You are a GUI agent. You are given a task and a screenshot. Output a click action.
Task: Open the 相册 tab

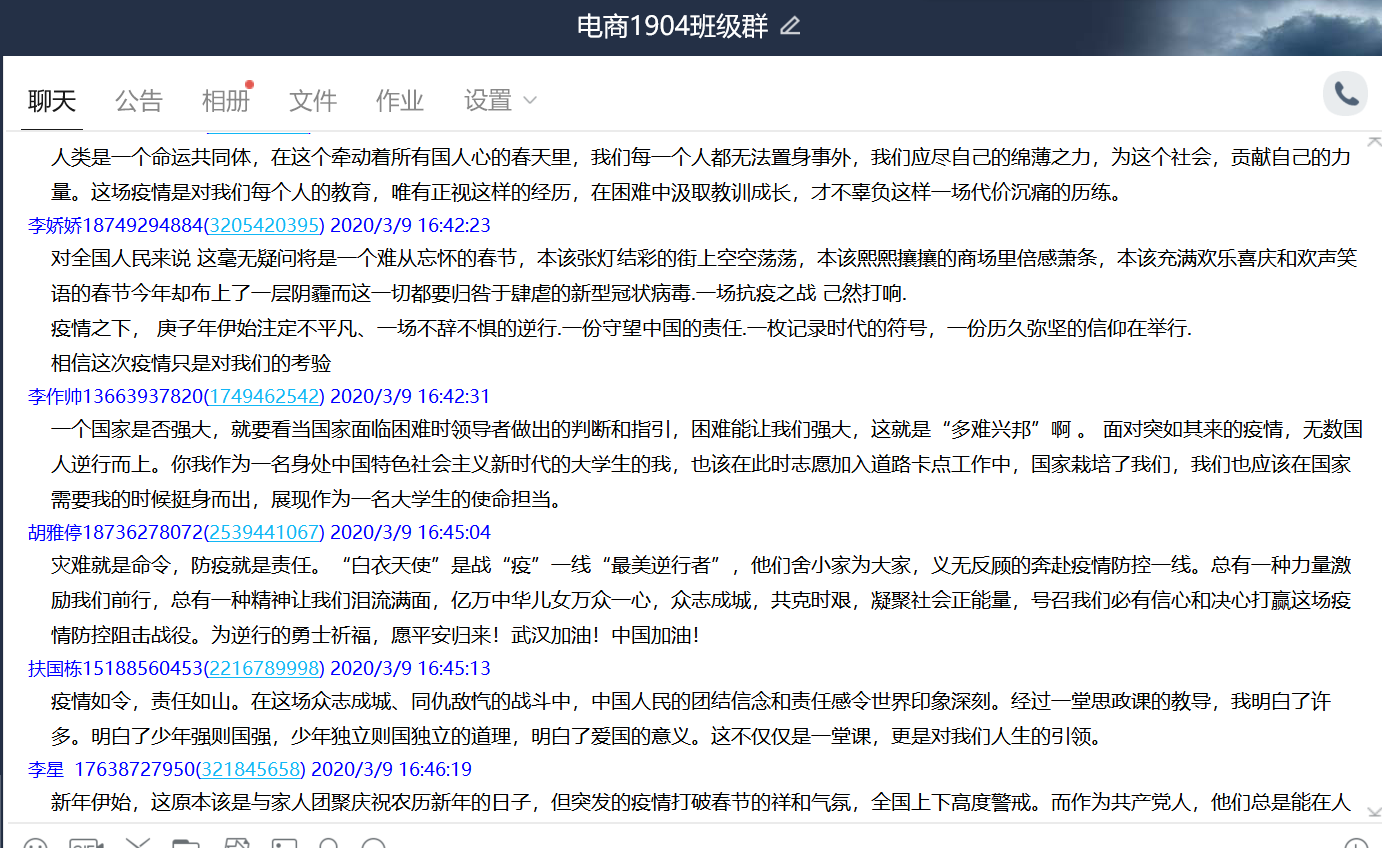click(225, 100)
